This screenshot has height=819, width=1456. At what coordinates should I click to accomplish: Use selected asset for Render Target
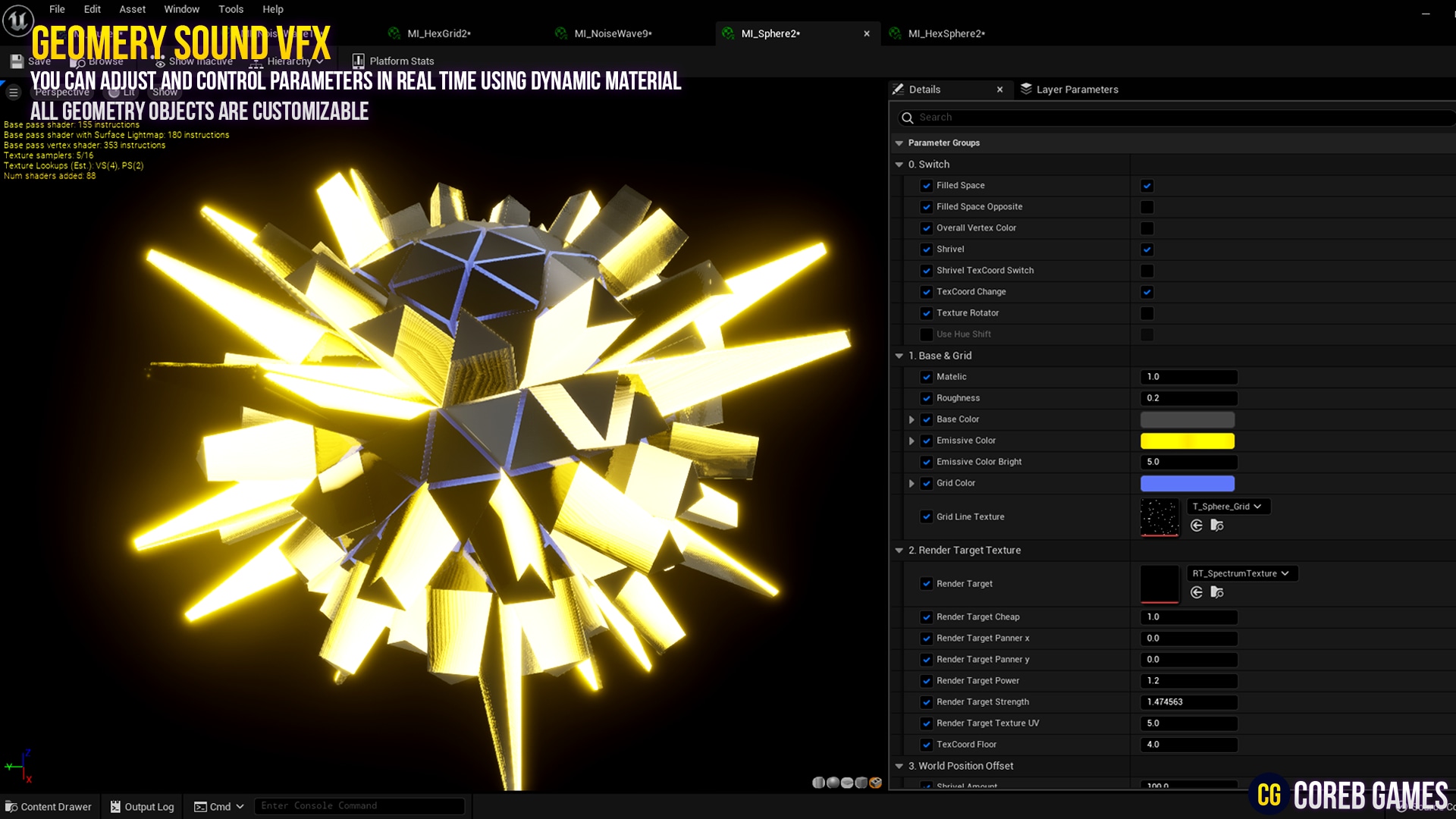1197,592
